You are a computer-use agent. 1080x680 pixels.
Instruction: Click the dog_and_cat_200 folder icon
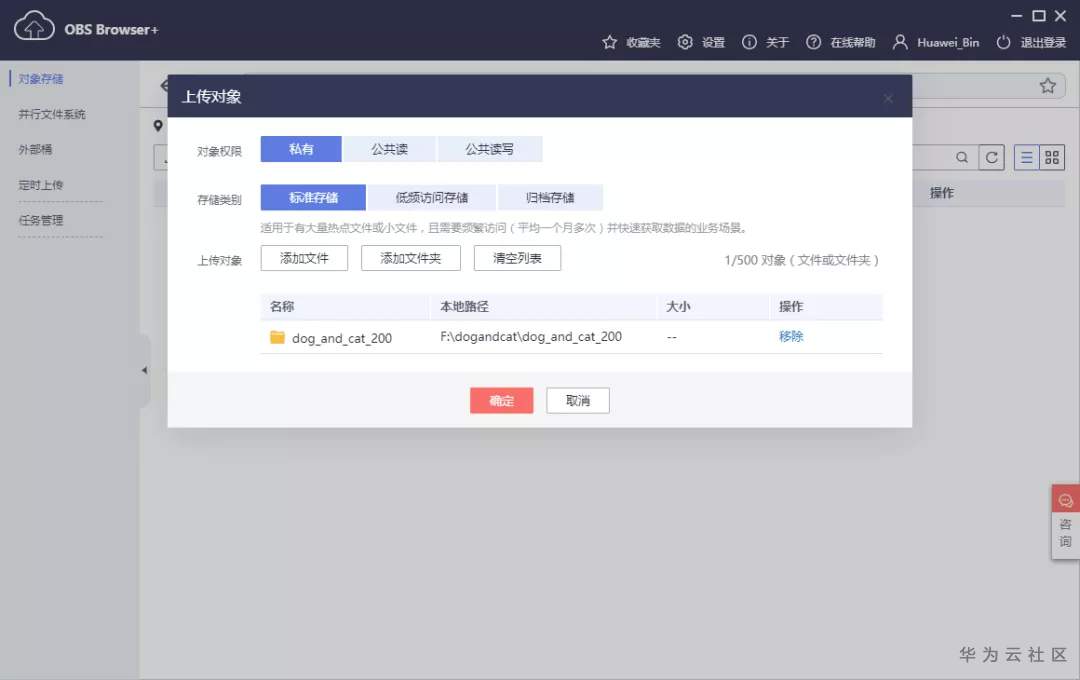pos(277,337)
